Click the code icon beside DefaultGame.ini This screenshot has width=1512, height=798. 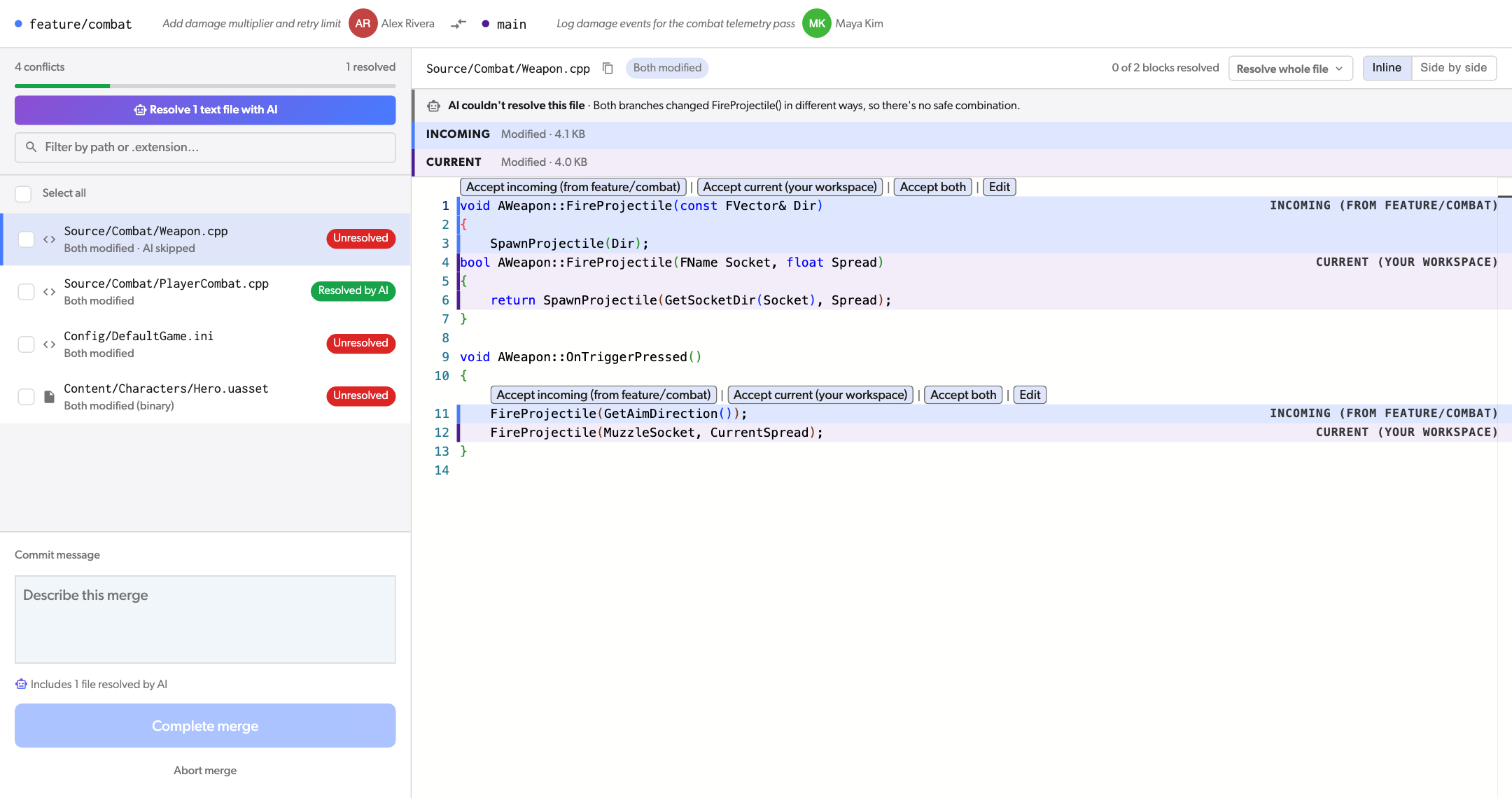[49, 344]
